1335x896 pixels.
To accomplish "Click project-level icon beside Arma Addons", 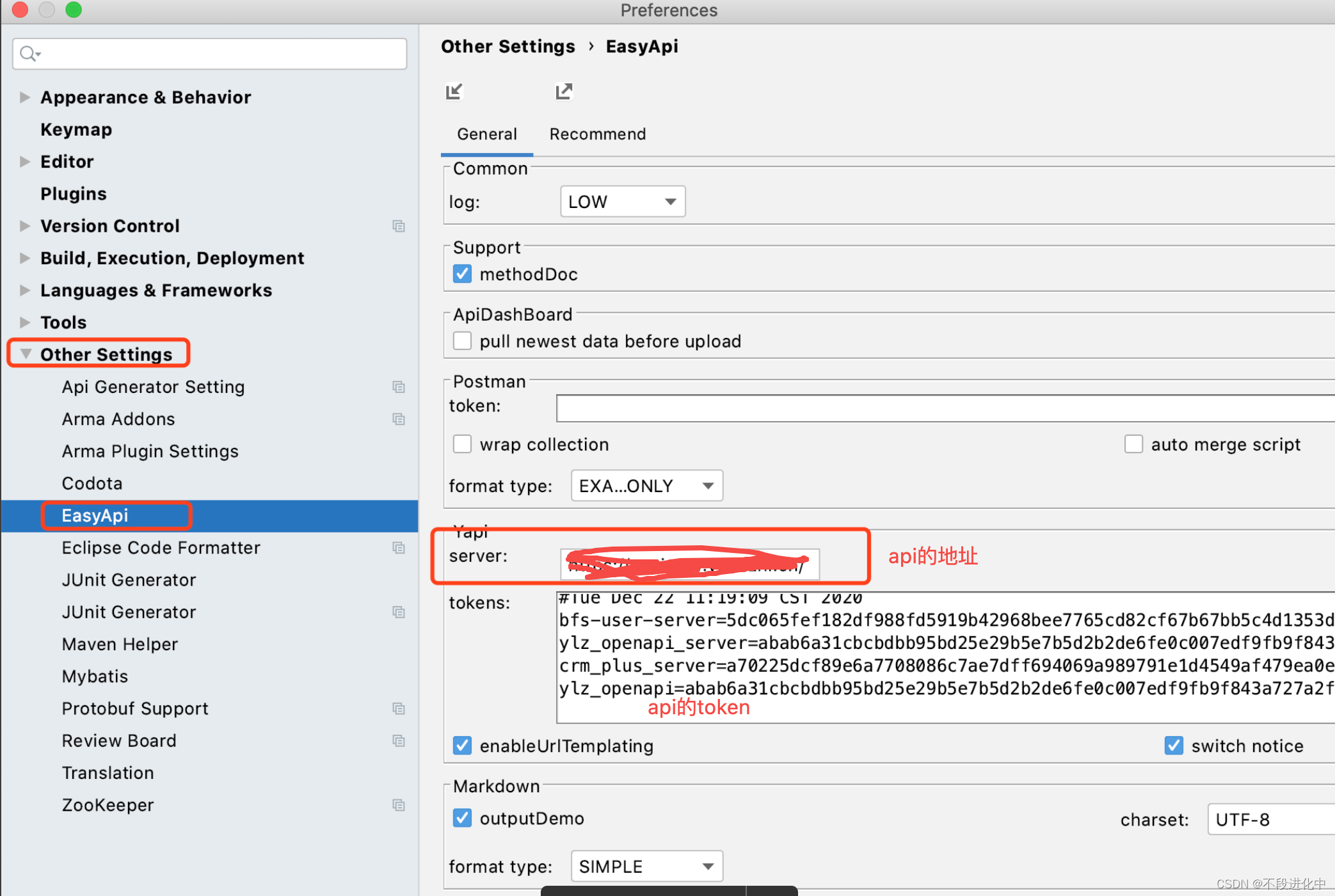I will pyautogui.click(x=399, y=419).
